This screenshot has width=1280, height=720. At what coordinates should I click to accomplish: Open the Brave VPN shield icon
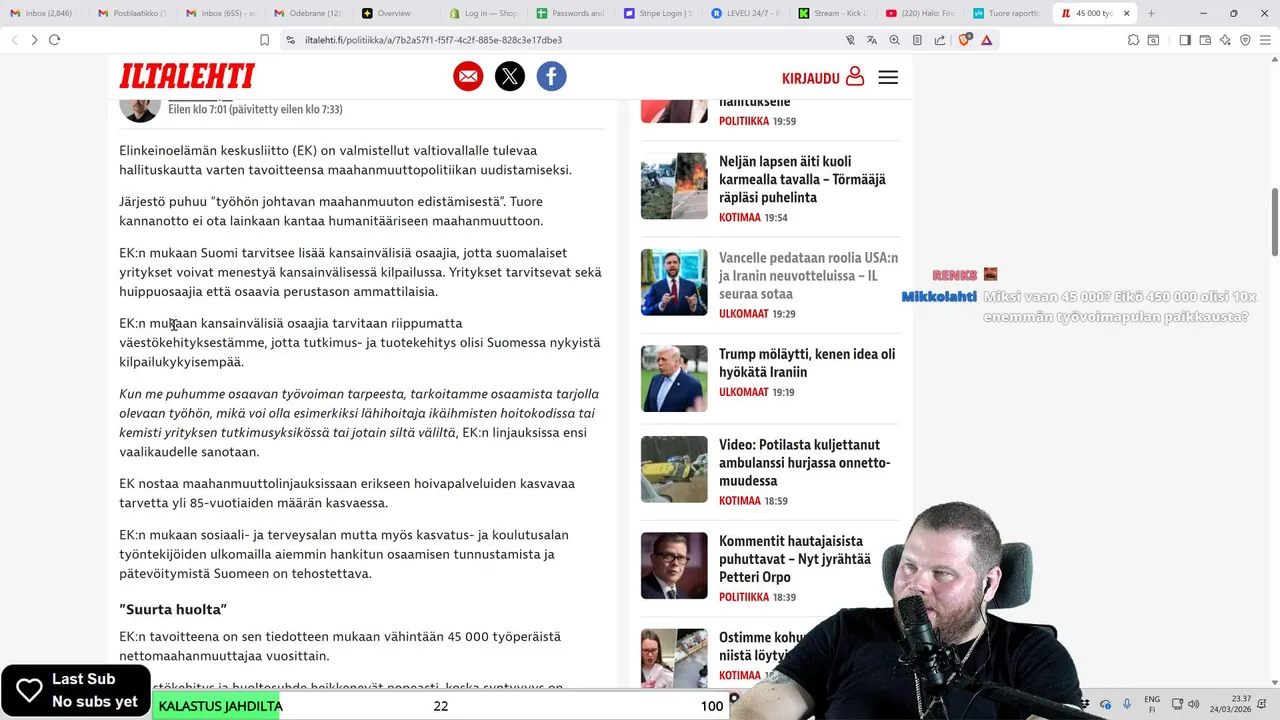click(1245, 40)
